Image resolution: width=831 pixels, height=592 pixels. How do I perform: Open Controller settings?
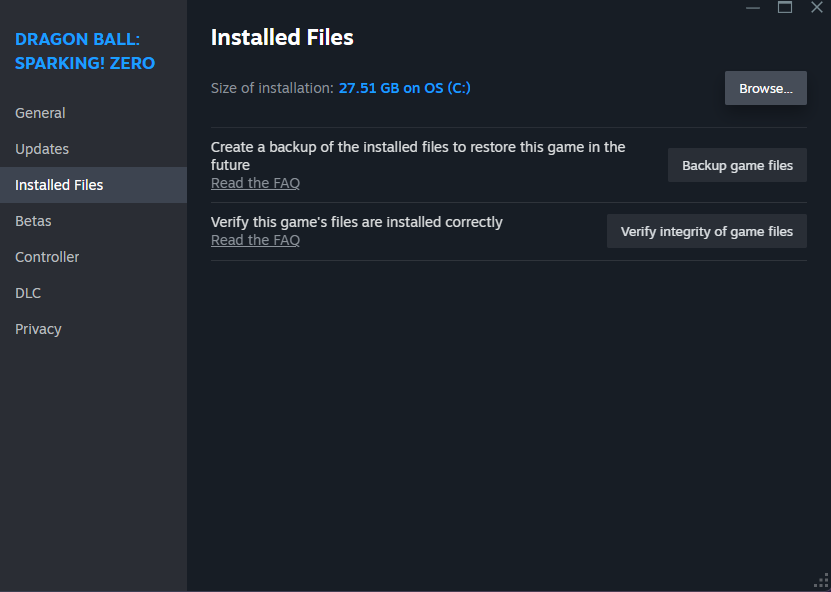47,257
